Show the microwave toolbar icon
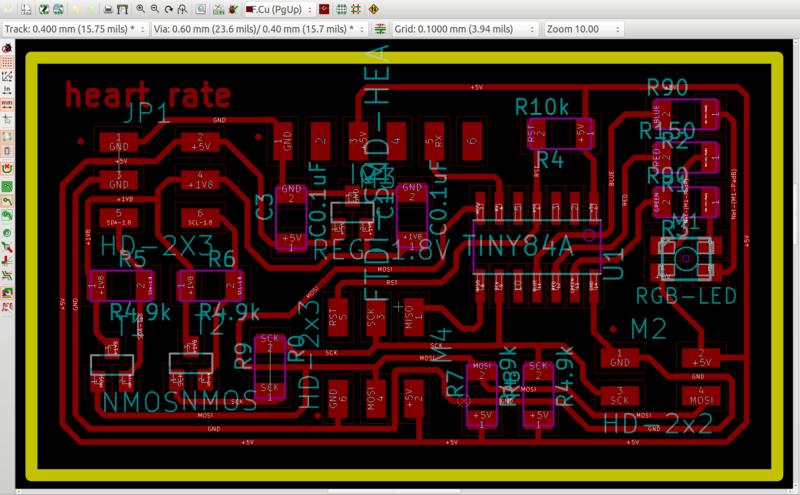 pyautogui.click(x=7, y=307)
